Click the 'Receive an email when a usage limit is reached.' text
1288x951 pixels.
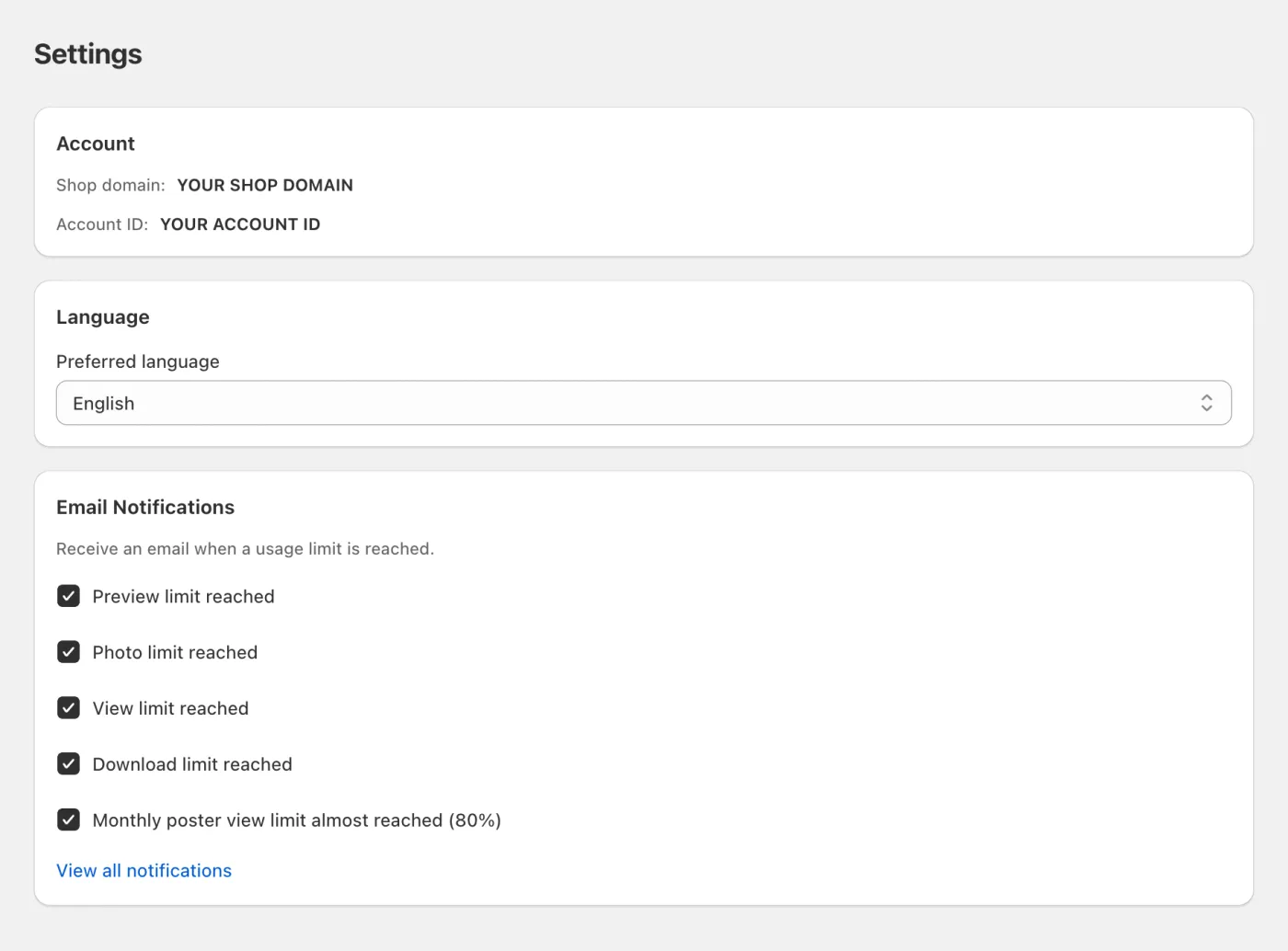tap(245, 549)
